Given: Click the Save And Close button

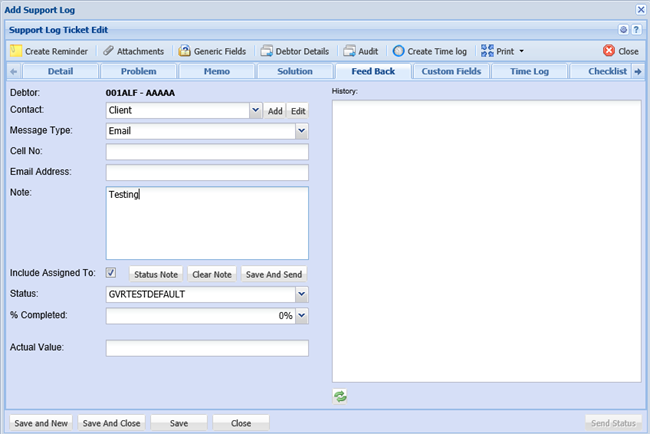Looking at the screenshot, I should [x=111, y=423].
